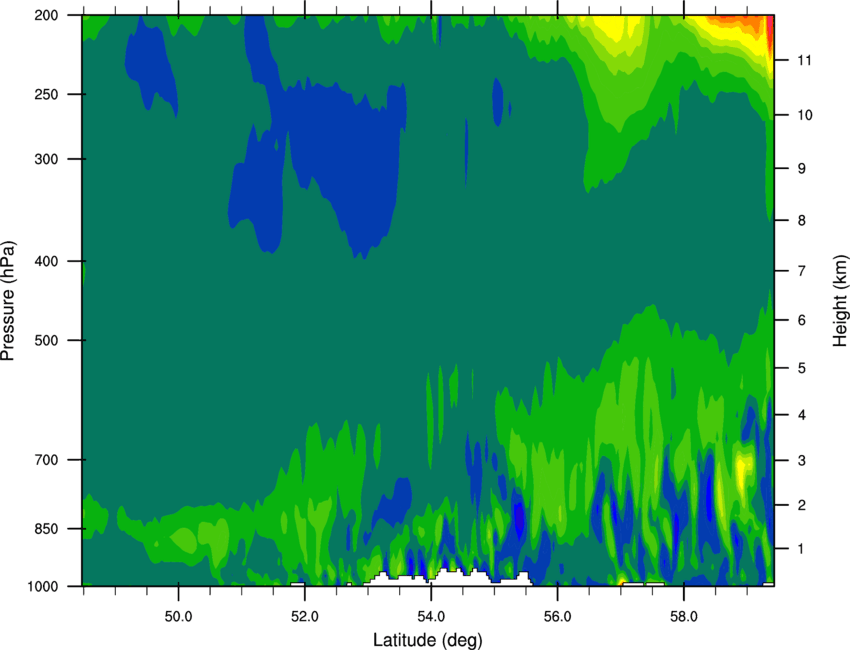Image resolution: width=850 pixels, height=650 pixels.
Task: Click the 10 km height label
Action: coord(805,115)
